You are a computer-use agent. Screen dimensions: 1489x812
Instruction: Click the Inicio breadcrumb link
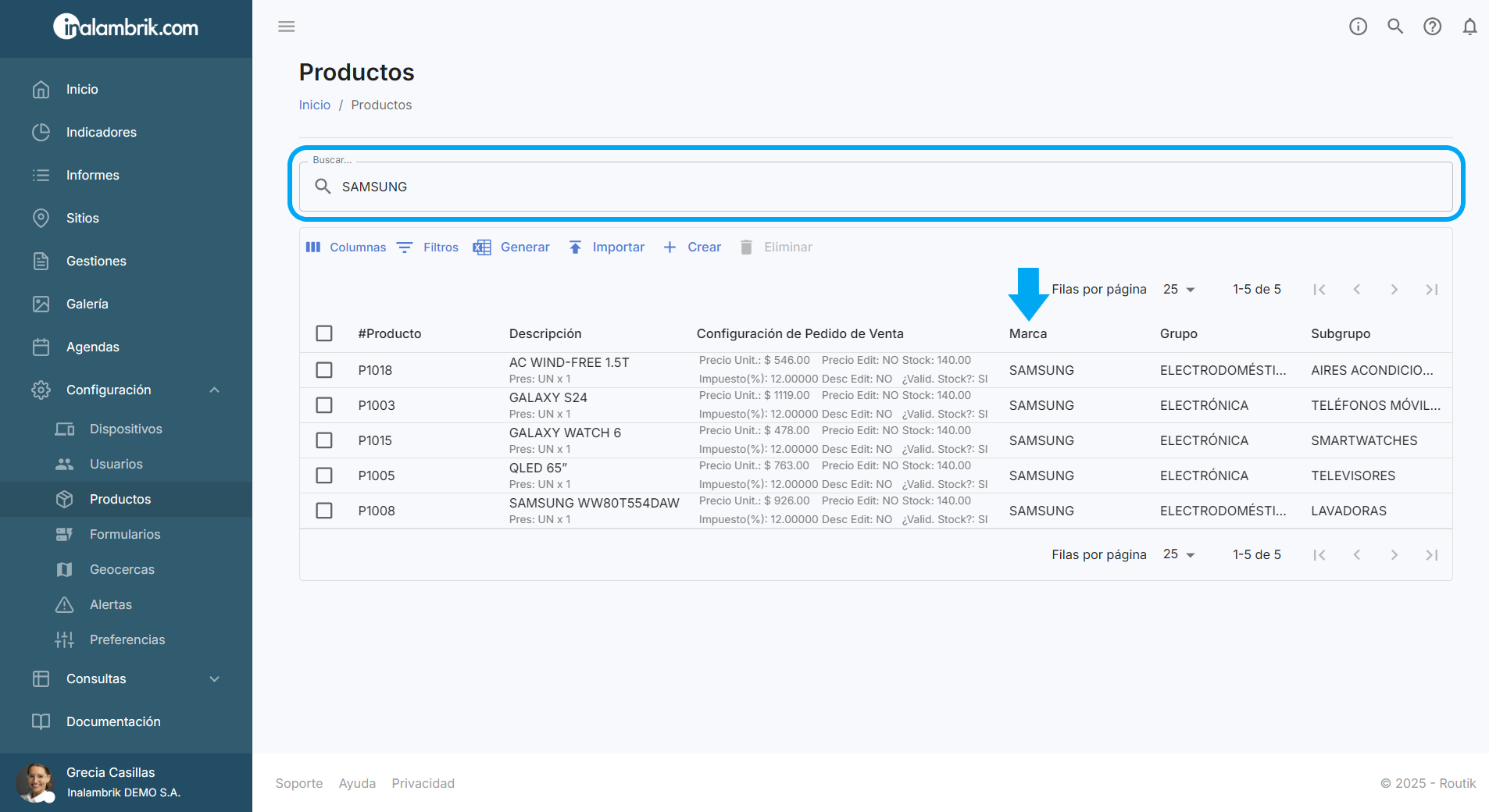[x=315, y=105]
